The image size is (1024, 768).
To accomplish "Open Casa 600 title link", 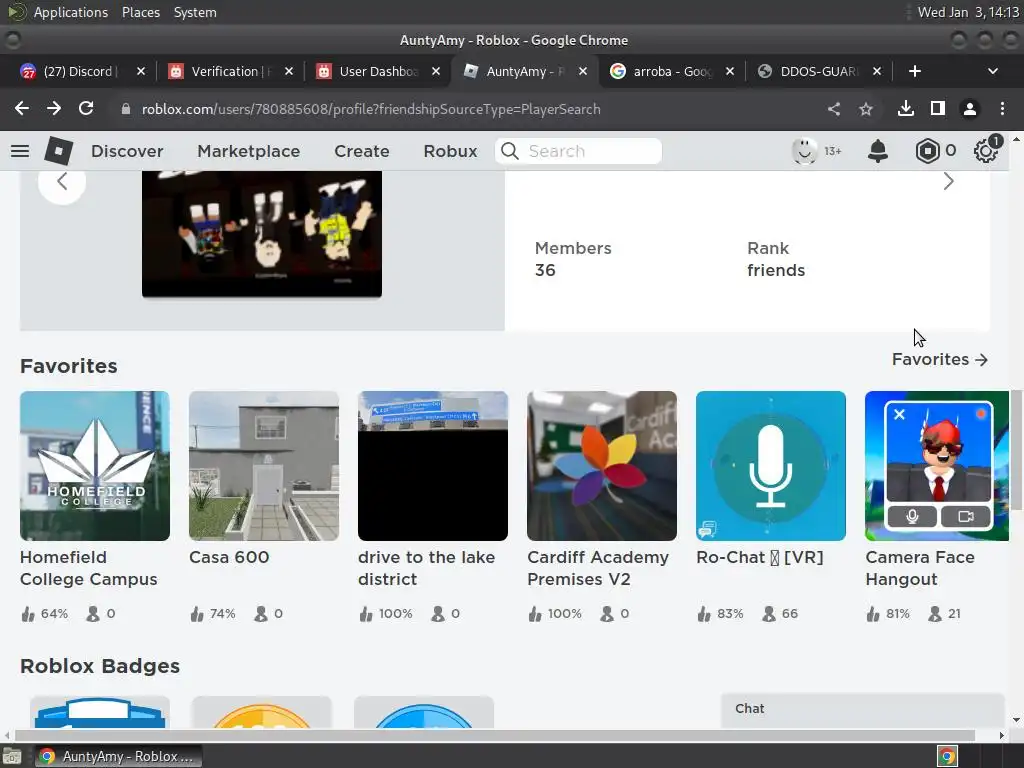I will (229, 557).
